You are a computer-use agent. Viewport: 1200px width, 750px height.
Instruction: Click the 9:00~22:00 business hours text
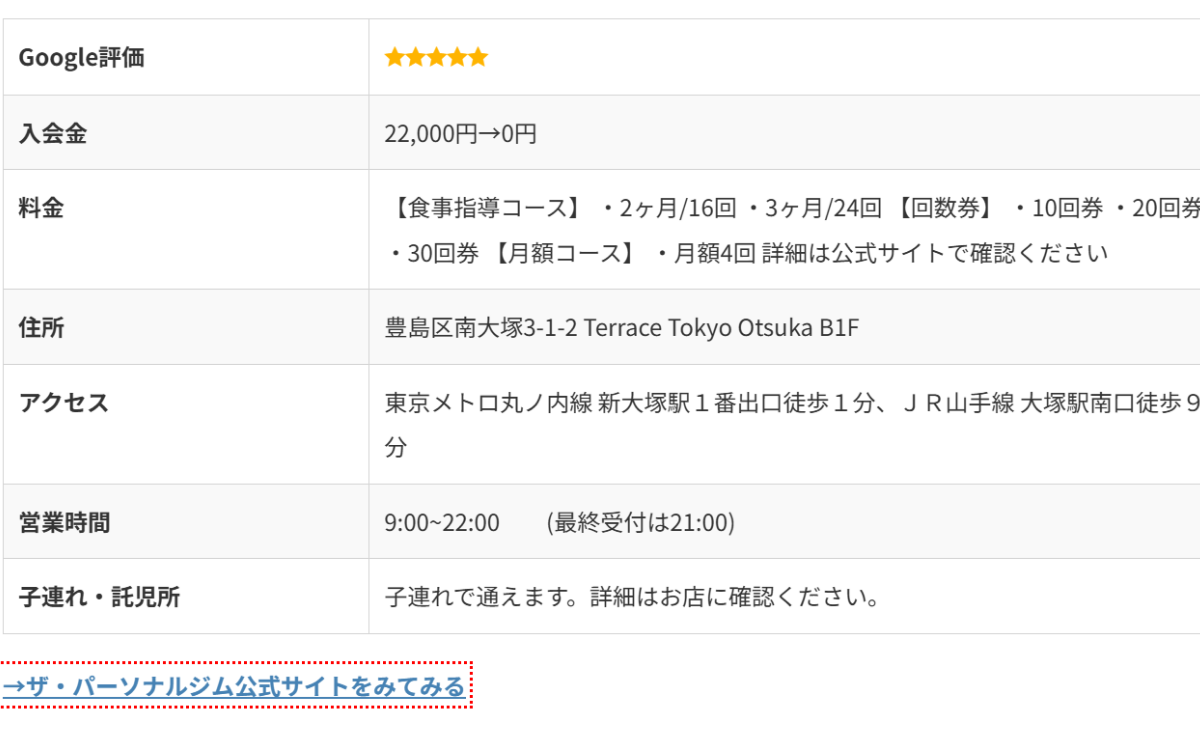click(x=442, y=522)
